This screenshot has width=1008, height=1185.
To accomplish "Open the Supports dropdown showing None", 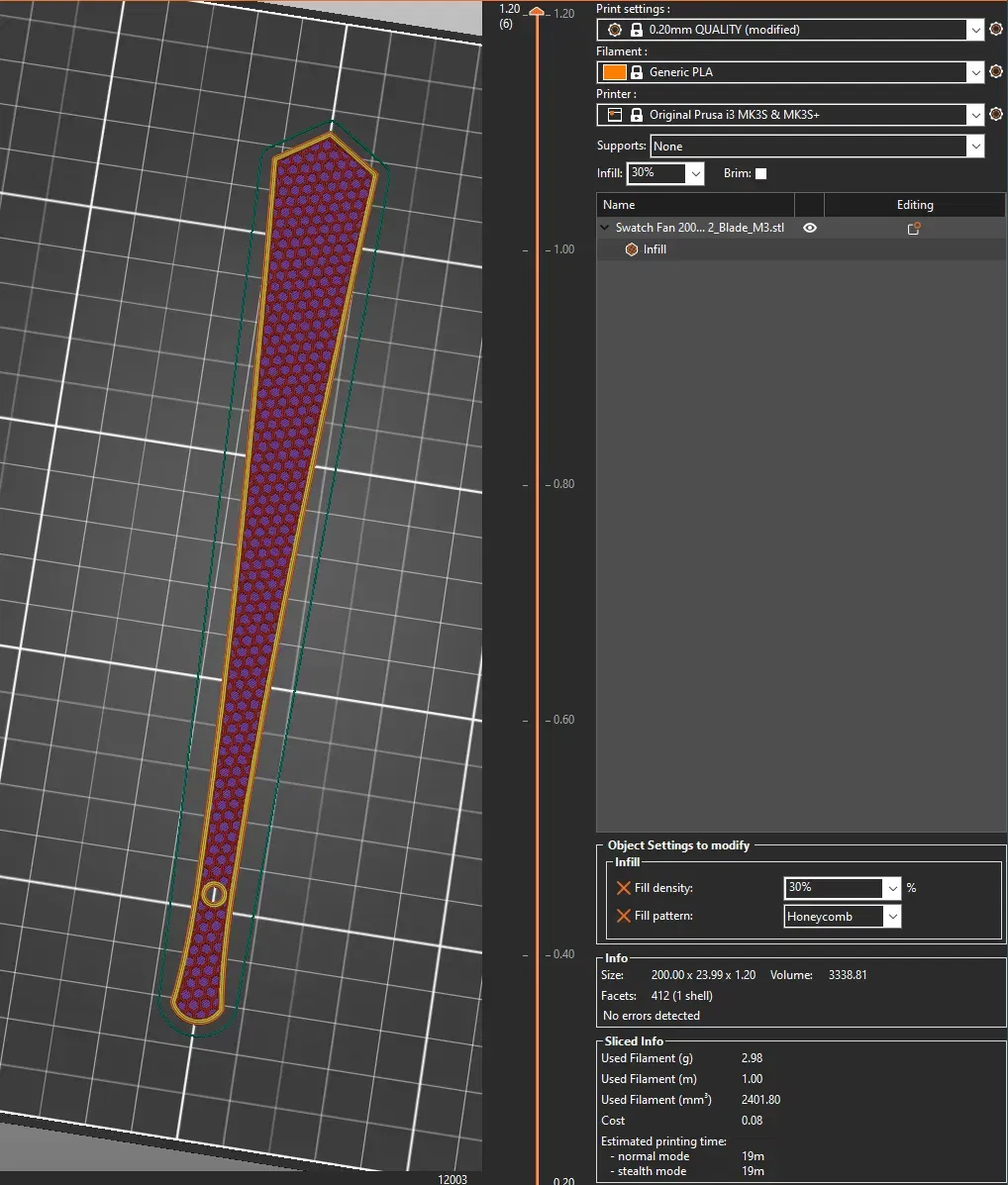I will [x=975, y=146].
